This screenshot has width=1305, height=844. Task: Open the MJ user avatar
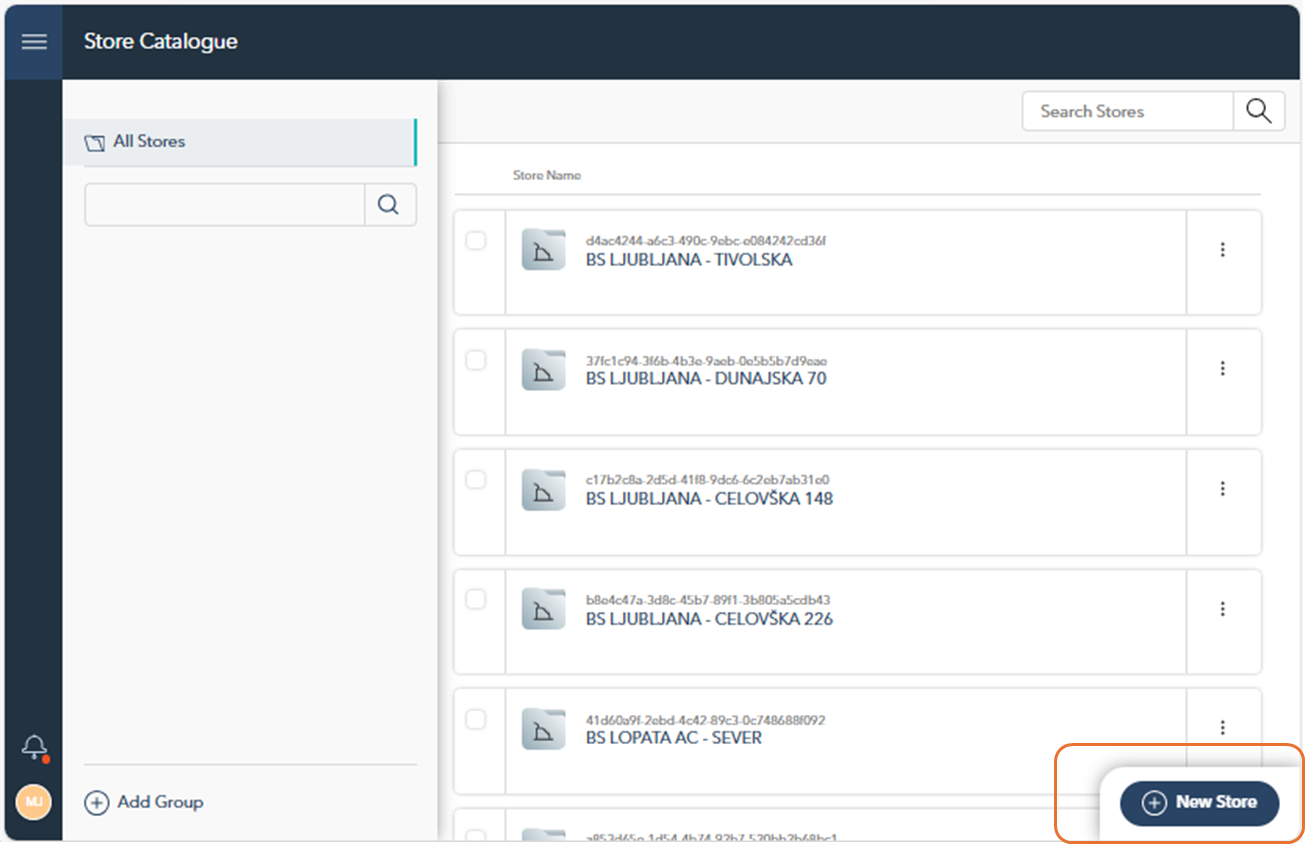pyautogui.click(x=34, y=802)
